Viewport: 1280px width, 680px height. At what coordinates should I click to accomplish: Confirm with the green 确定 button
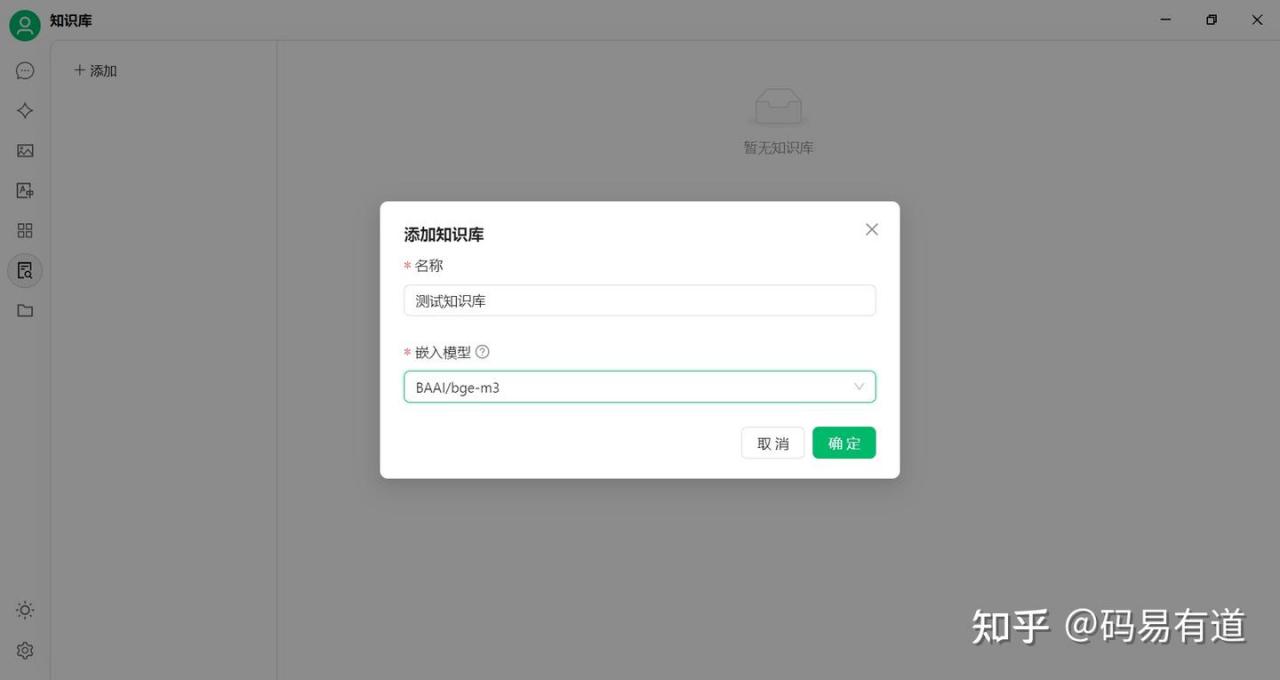click(844, 443)
